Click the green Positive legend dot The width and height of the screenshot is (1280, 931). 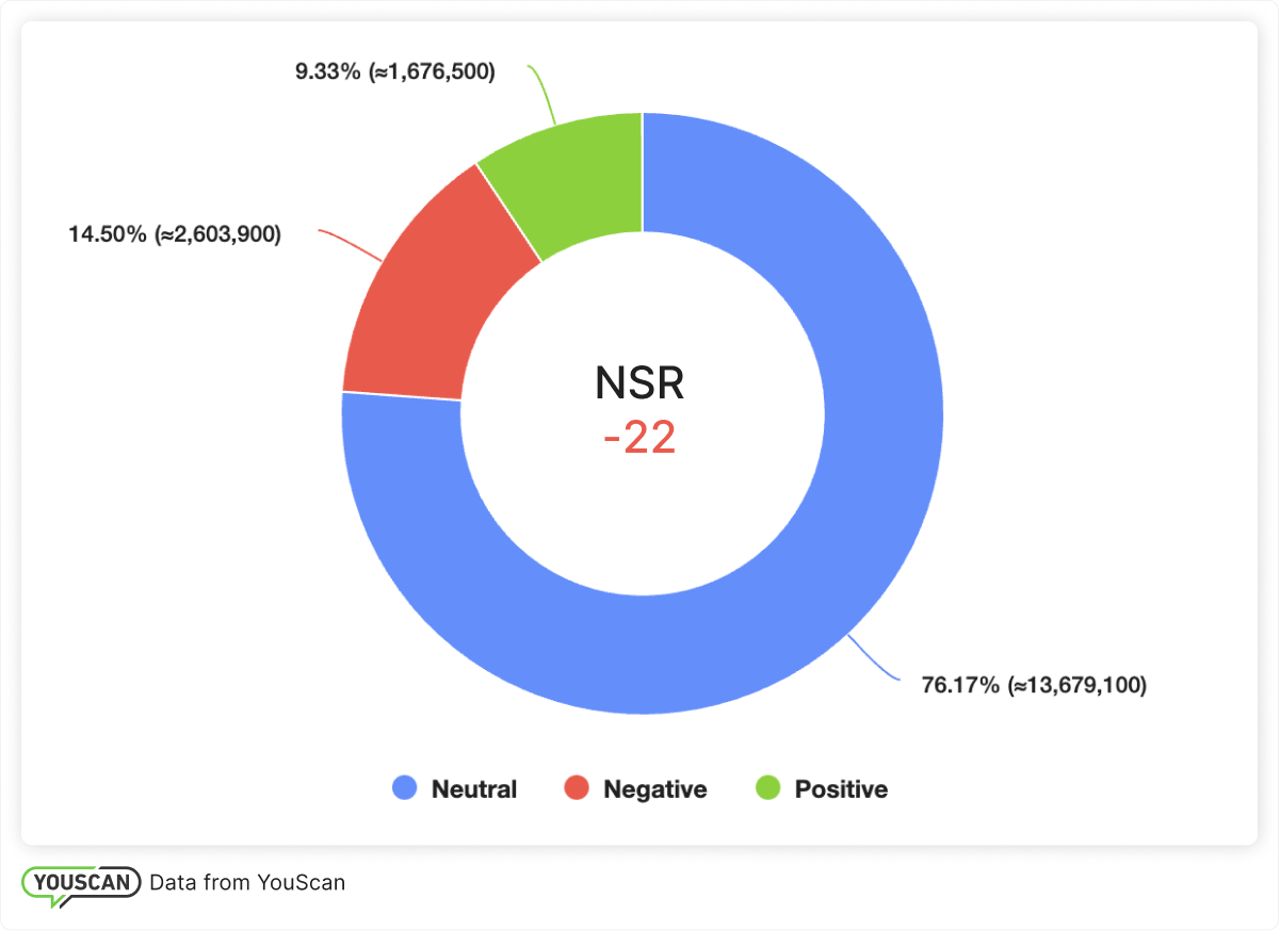click(x=766, y=789)
